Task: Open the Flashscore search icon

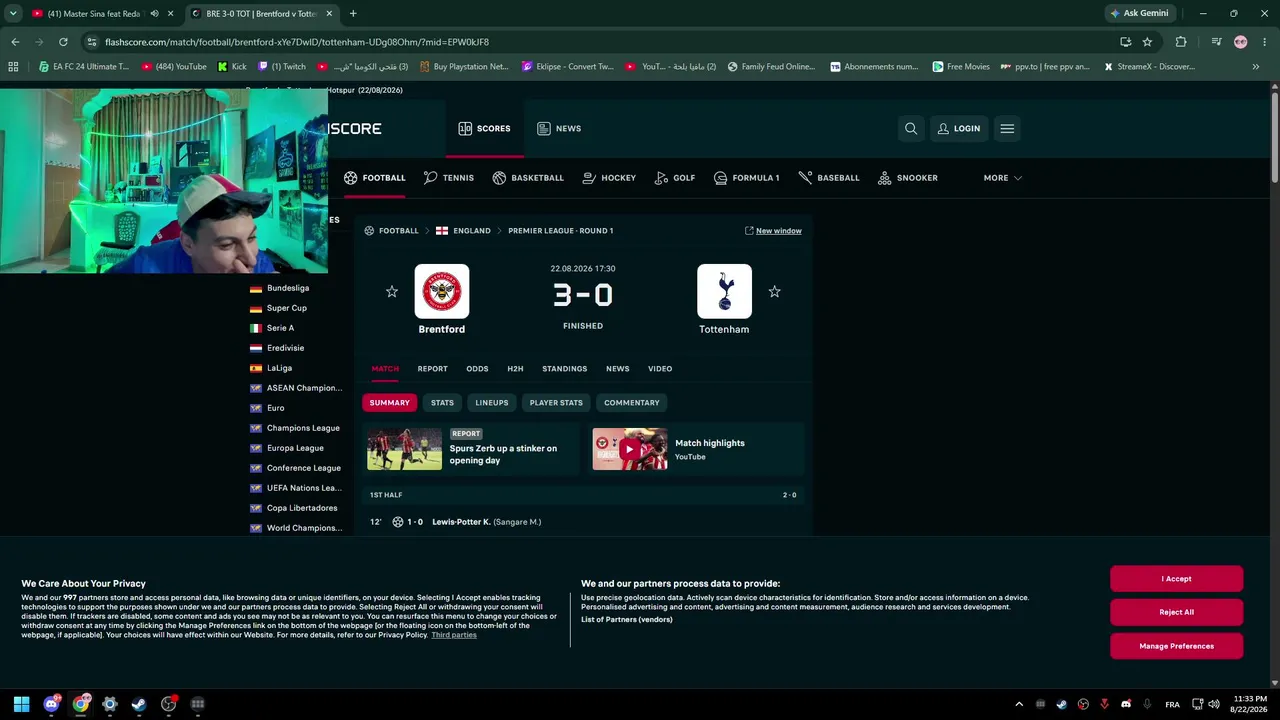Action: pyautogui.click(x=911, y=128)
